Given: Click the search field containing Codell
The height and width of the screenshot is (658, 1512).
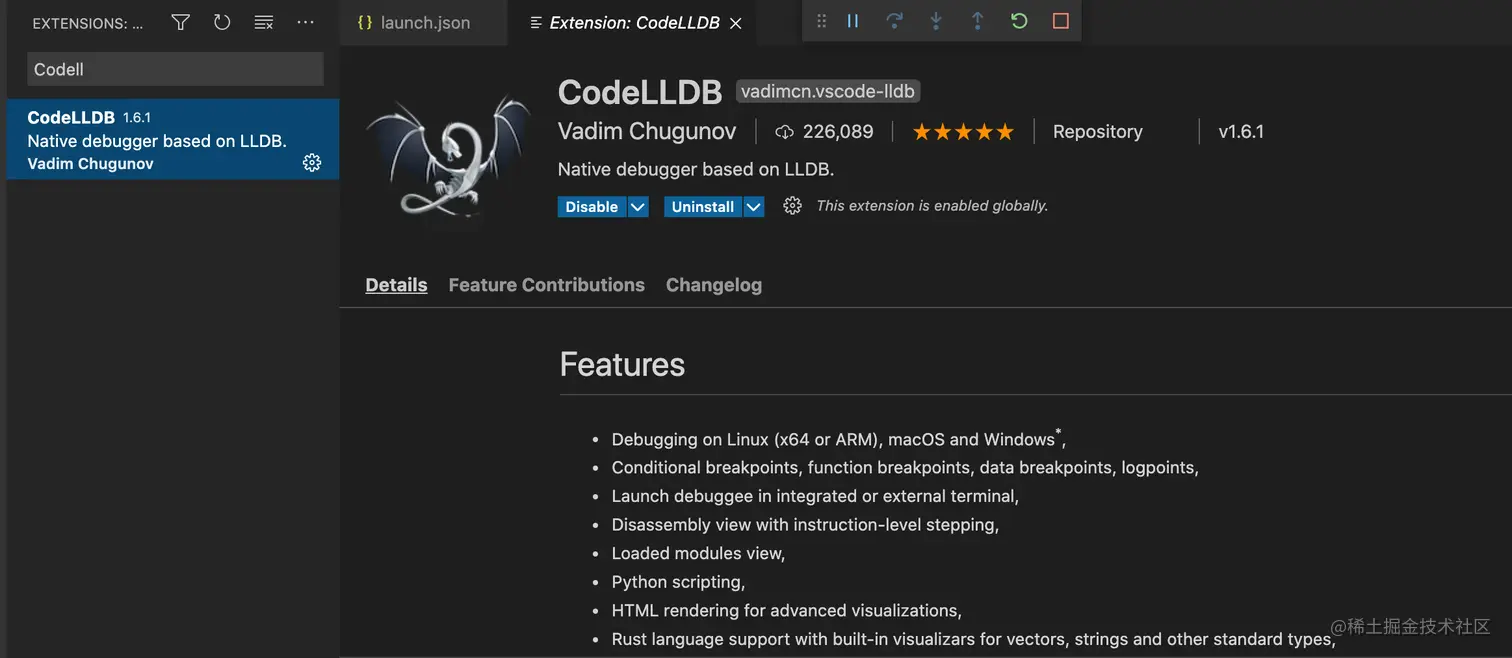Looking at the screenshot, I should 175,69.
